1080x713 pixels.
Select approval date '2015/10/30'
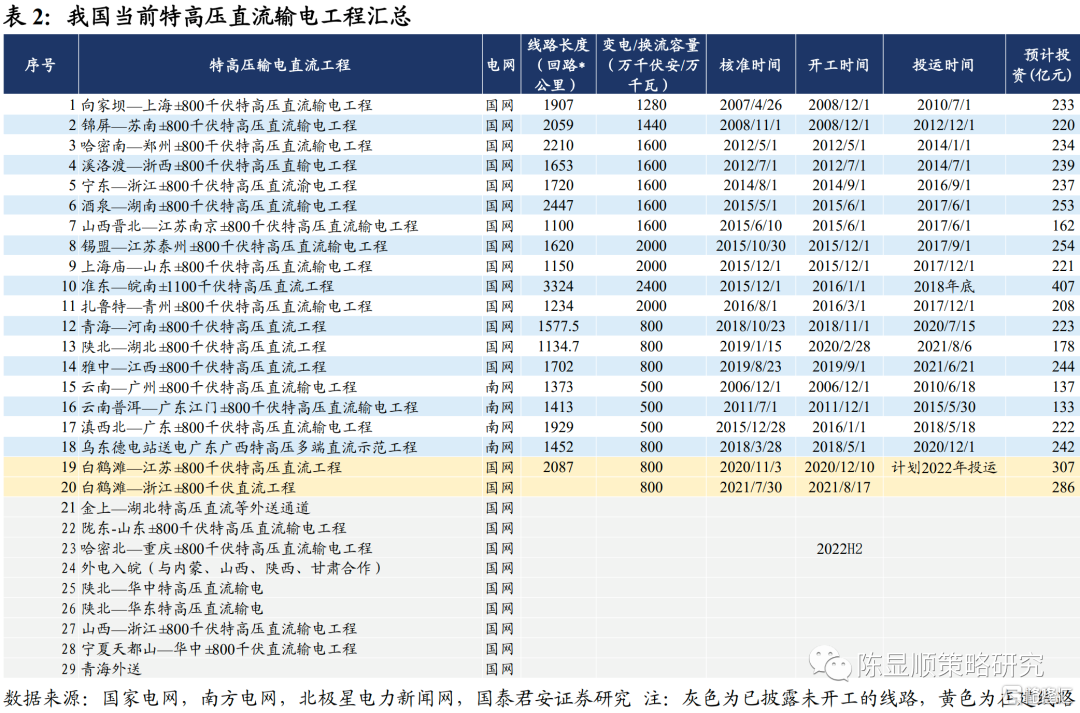pyautogui.click(x=751, y=246)
